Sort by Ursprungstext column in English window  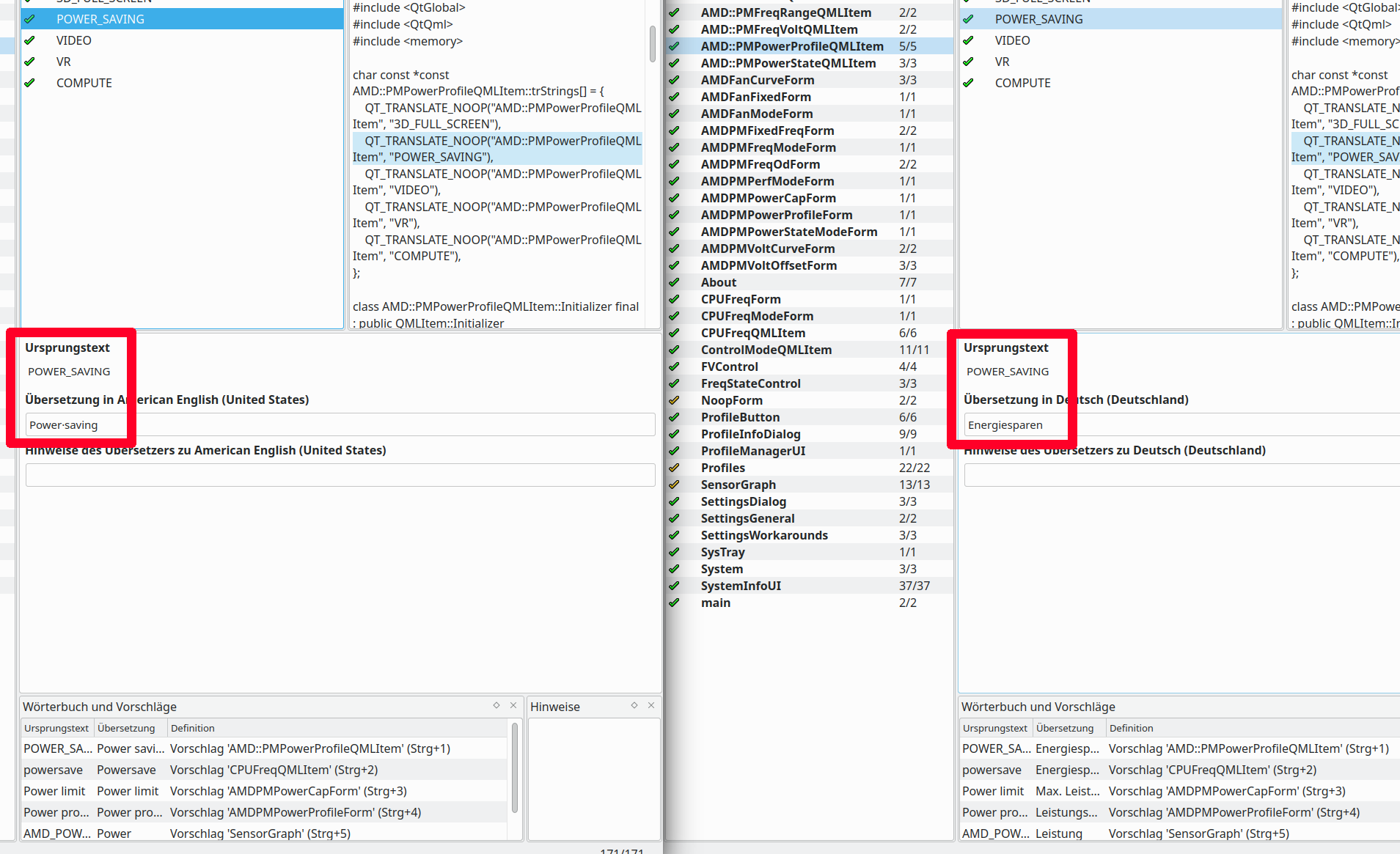click(56, 728)
